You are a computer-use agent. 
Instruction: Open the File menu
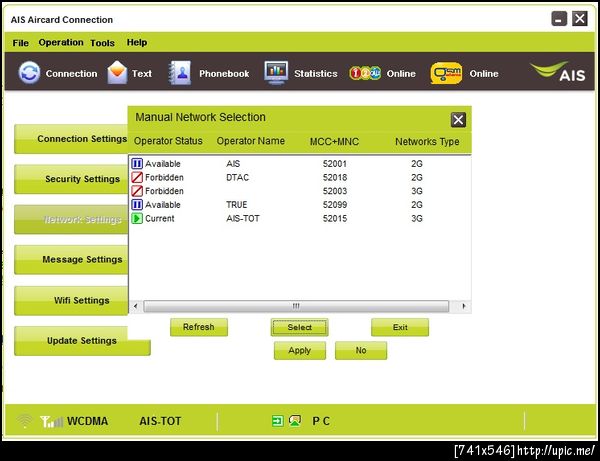click(21, 43)
